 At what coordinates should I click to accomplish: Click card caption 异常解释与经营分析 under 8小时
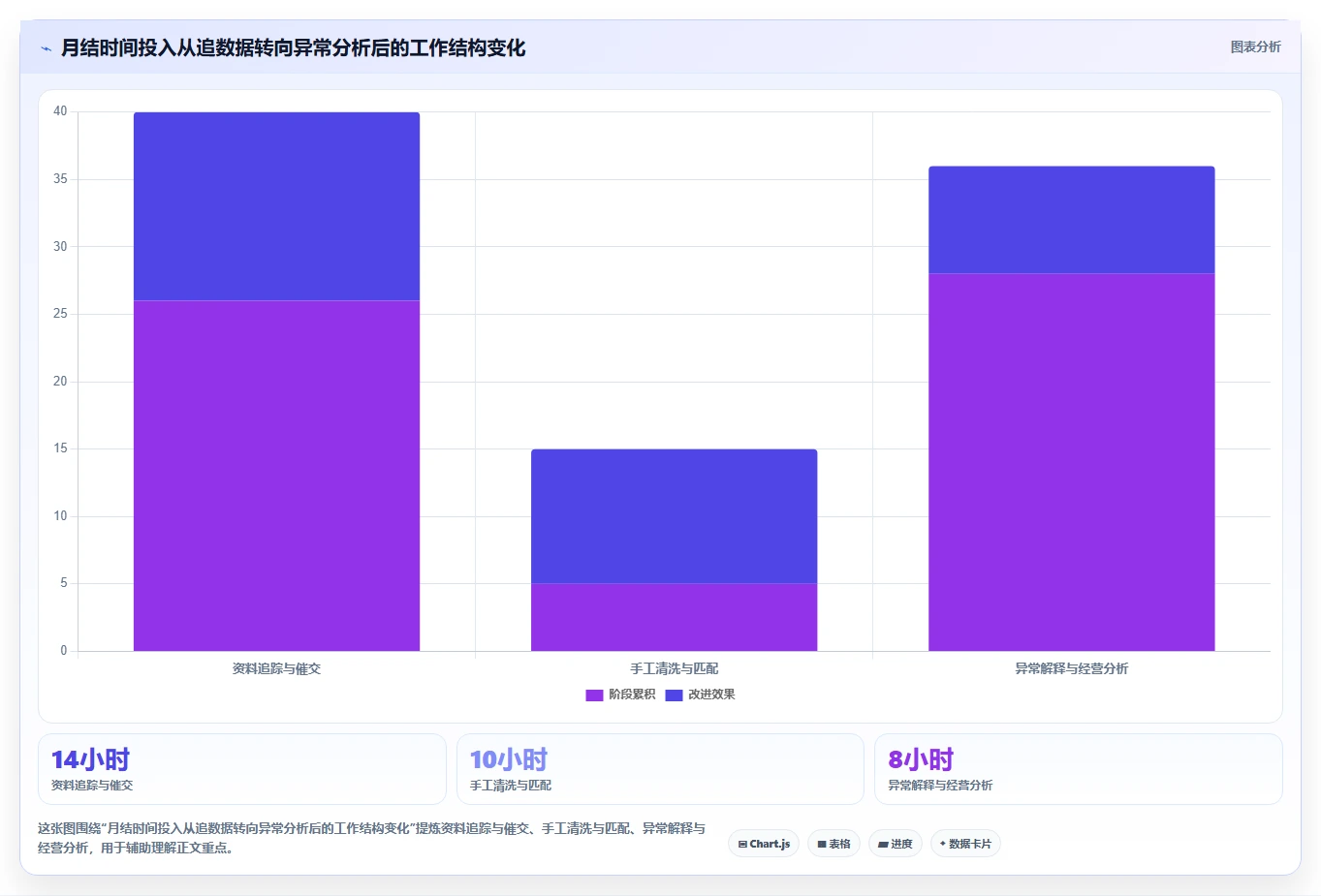(940, 786)
